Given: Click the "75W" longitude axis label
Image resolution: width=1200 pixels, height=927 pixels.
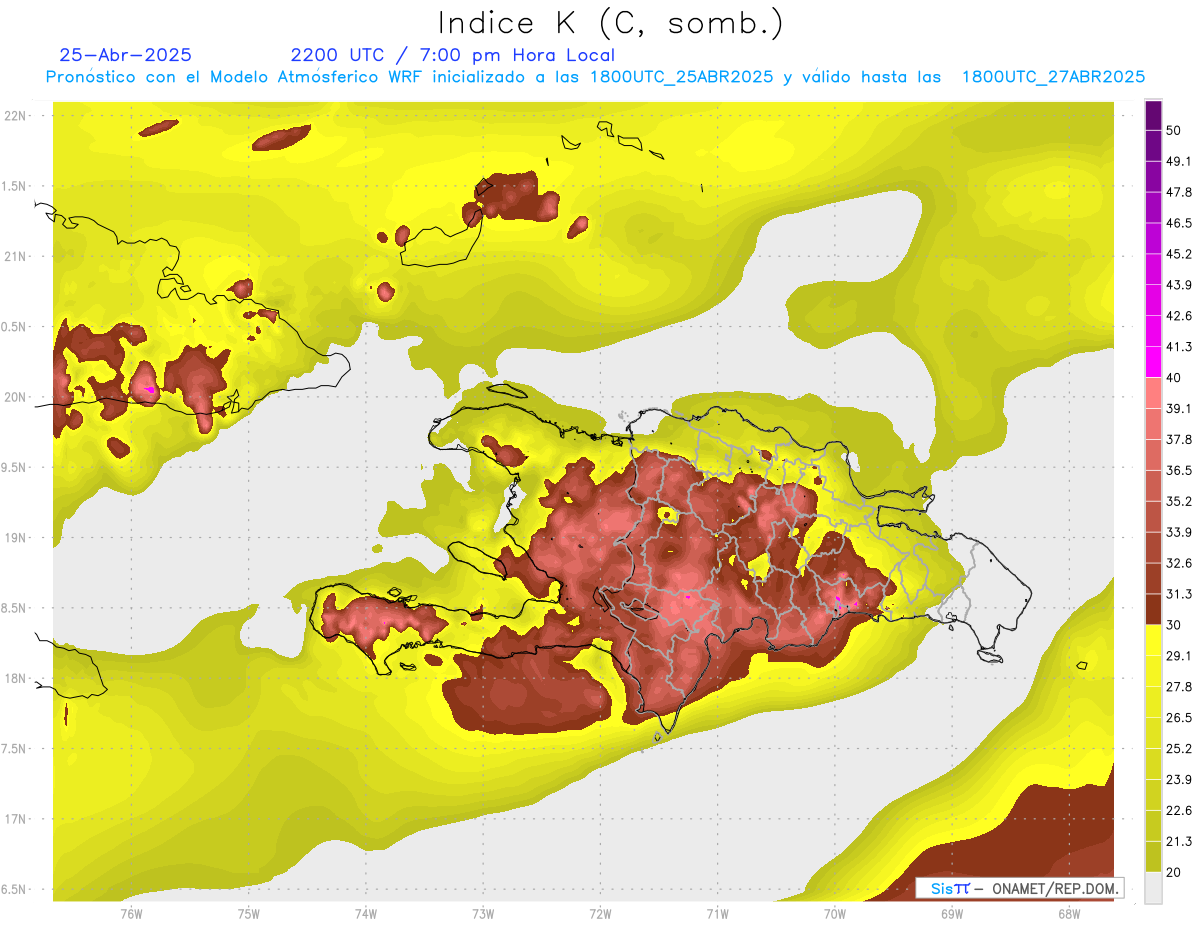Looking at the screenshot, I should coord(249,913).
